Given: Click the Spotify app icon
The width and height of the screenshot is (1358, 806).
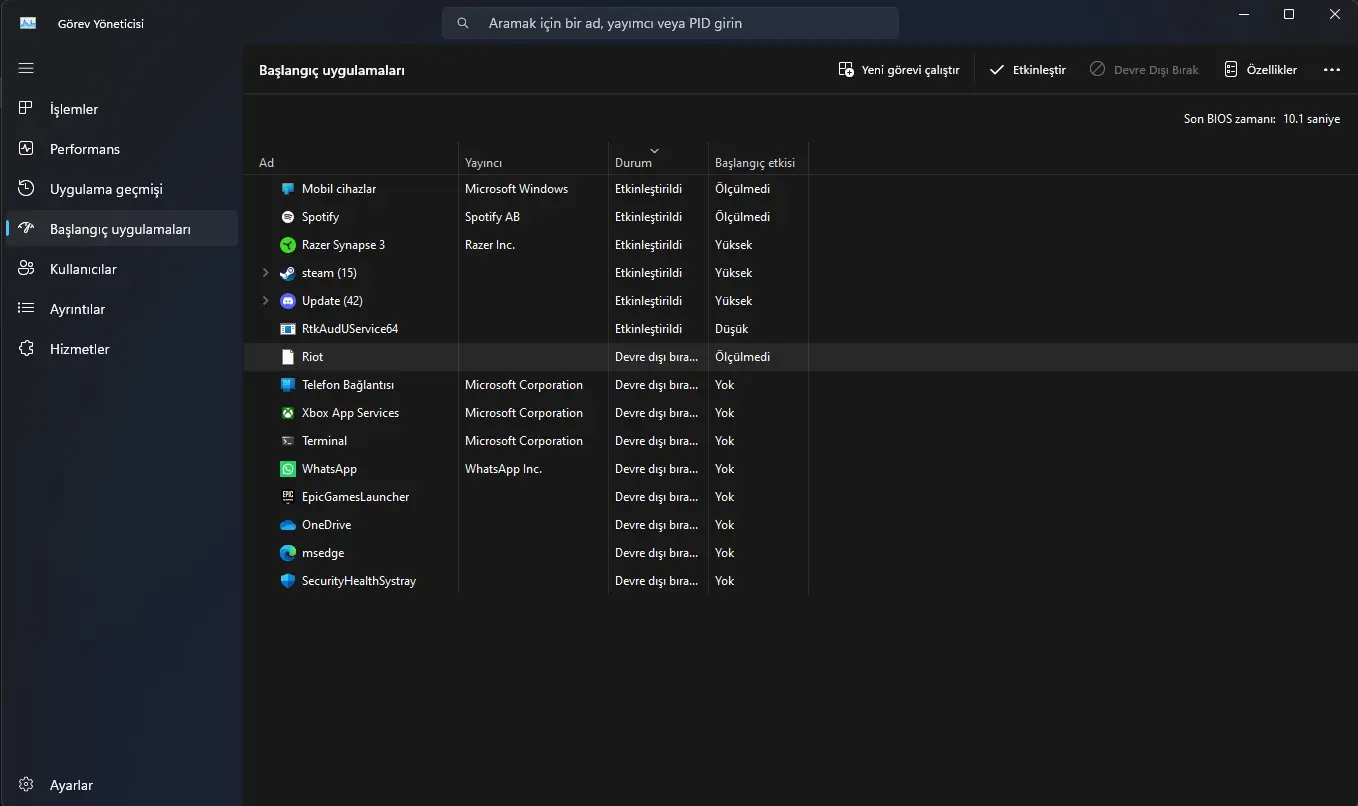Looking at the screenshot, I should 288,217.
